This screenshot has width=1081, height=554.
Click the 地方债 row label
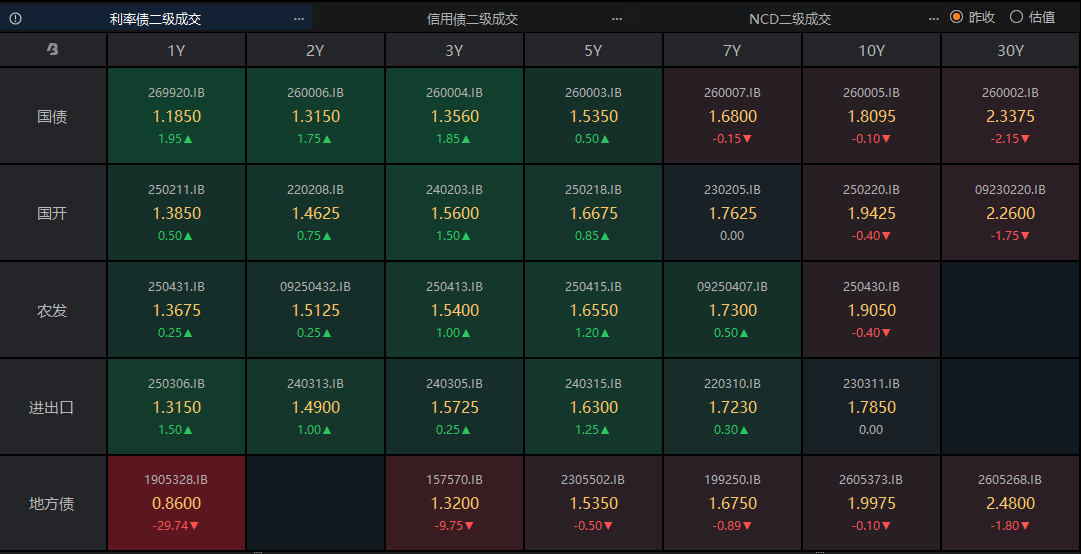[x=52, y=502]
